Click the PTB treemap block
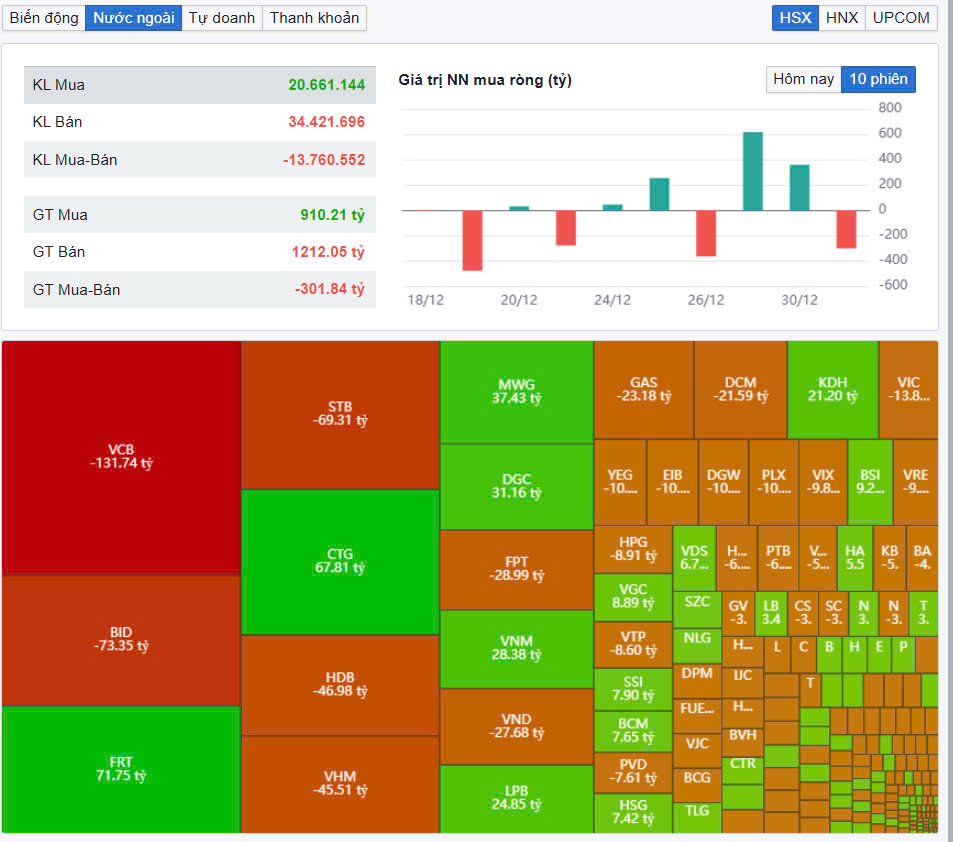The width and height of the screenshot is (953, 842). (x=779, y=558)
